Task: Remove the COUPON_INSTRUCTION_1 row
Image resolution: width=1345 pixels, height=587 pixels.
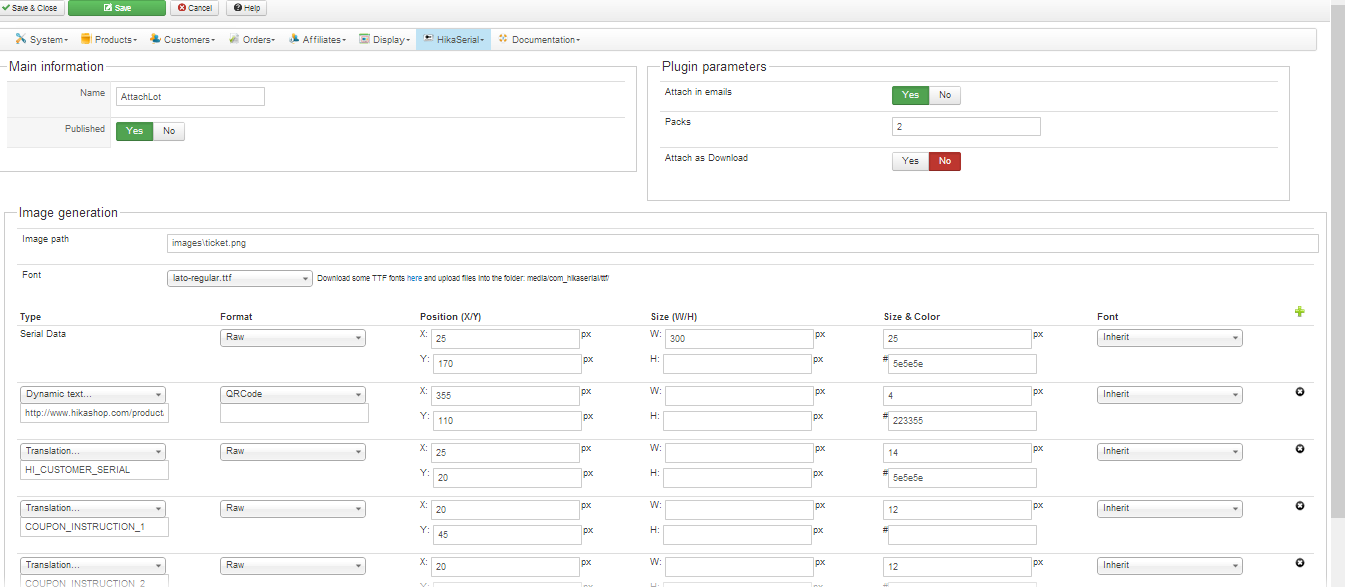Action: click(1299, 506)
